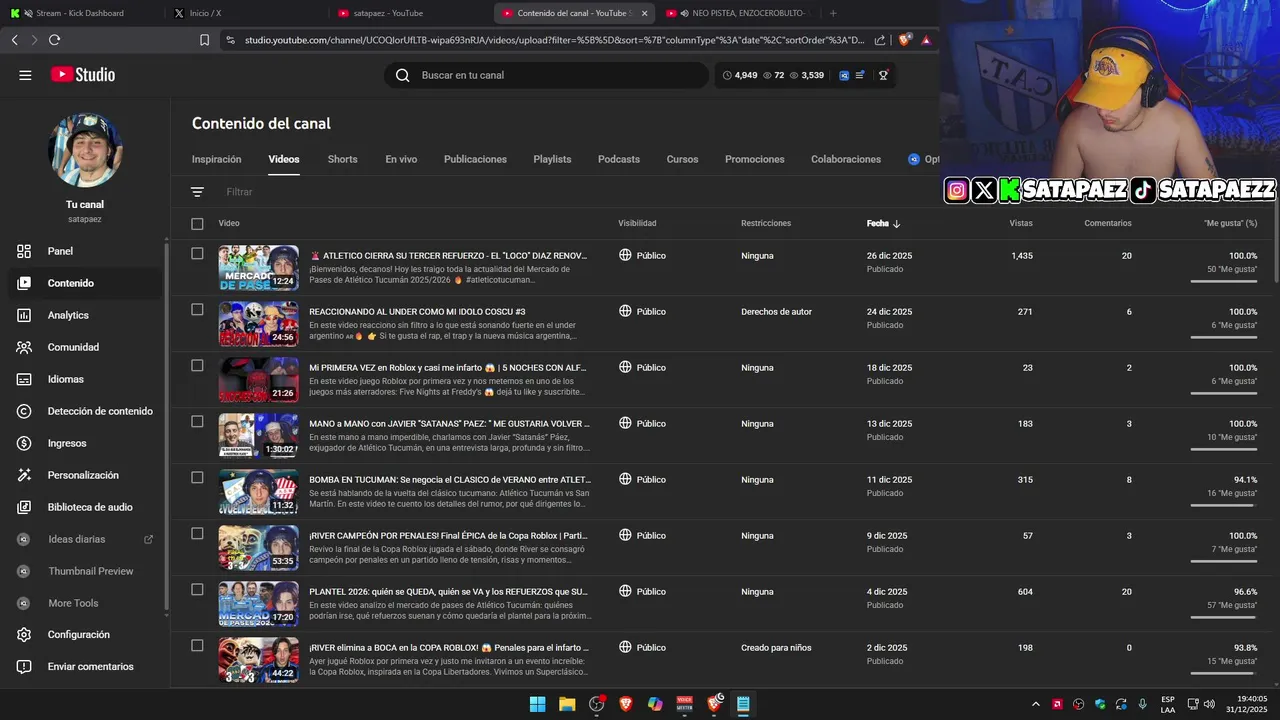Open the En vivo tab
This screenshot has height=720, width=1280.
click(x=401, y=159)
